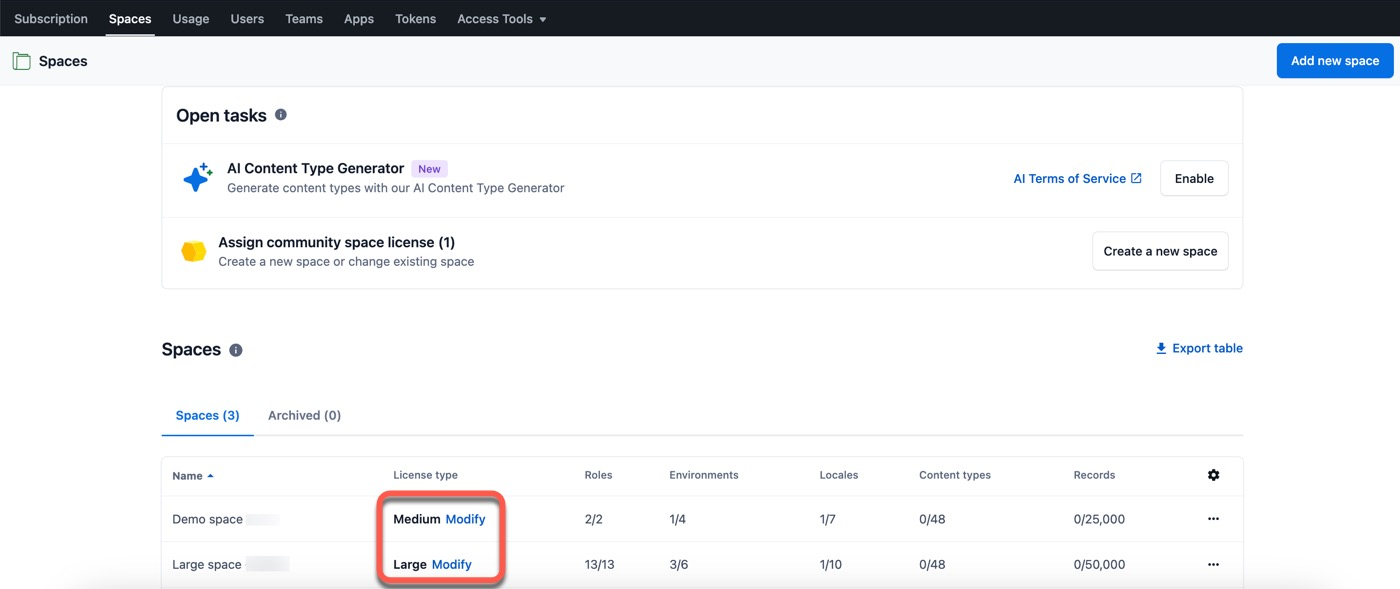Click the info icon beside the Spaces heading
The image size is (1400, 589).
click(235, 349)
